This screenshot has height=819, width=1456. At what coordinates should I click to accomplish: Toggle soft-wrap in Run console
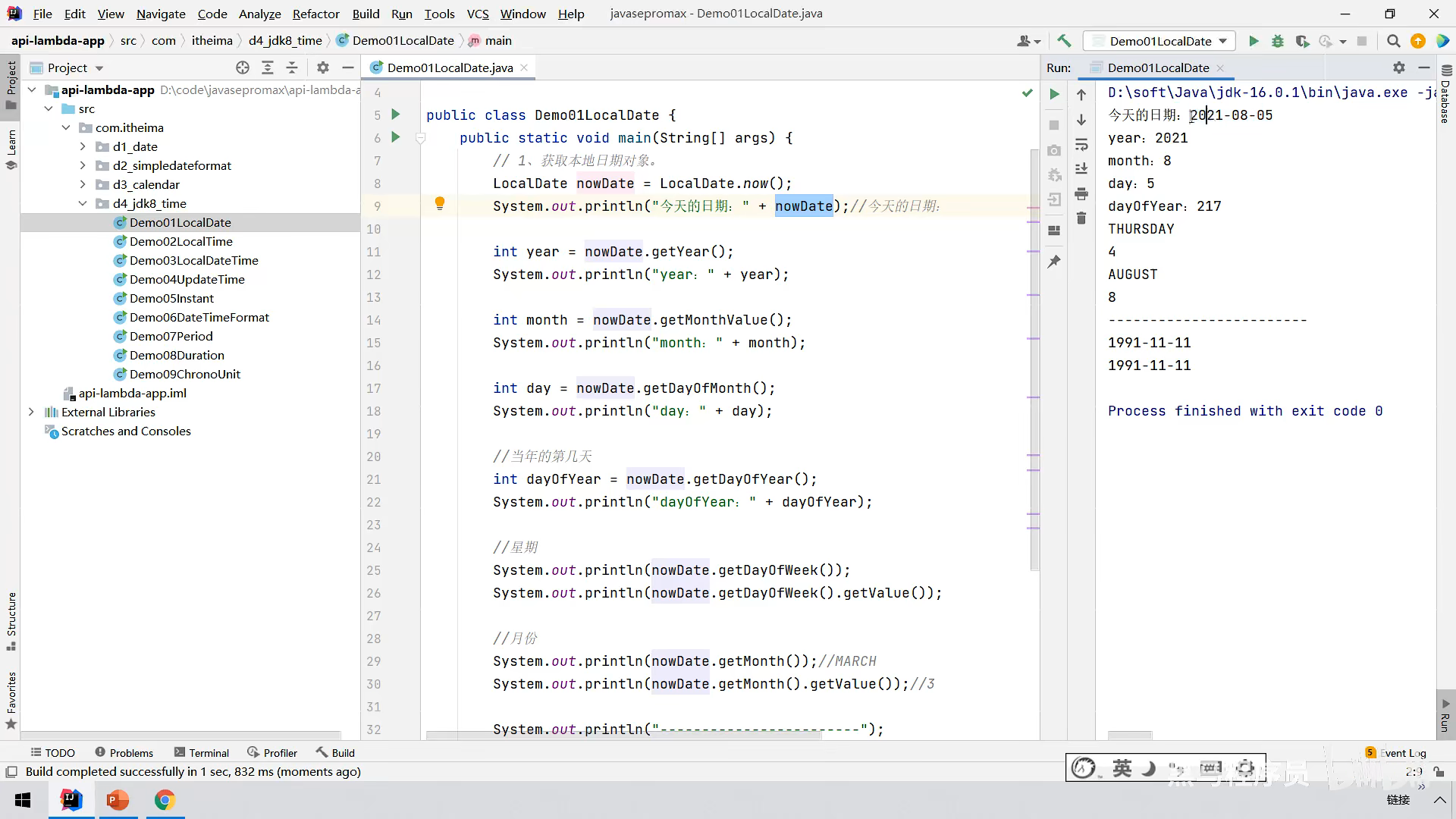click(1081, 144)
